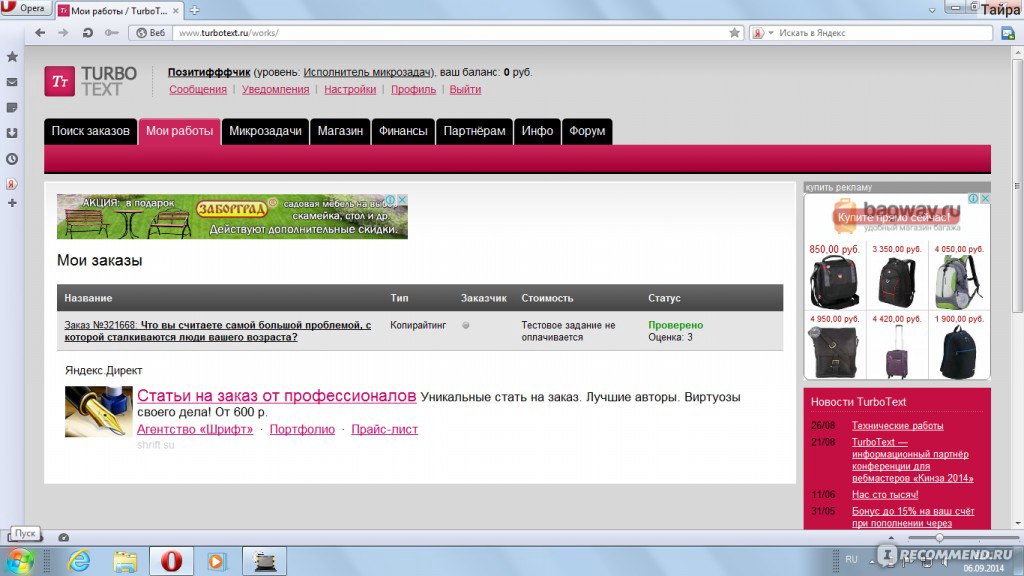Open Windows Explorer folder from the taskbar
The image size is (1024, 576).
(x=125, y=561)
